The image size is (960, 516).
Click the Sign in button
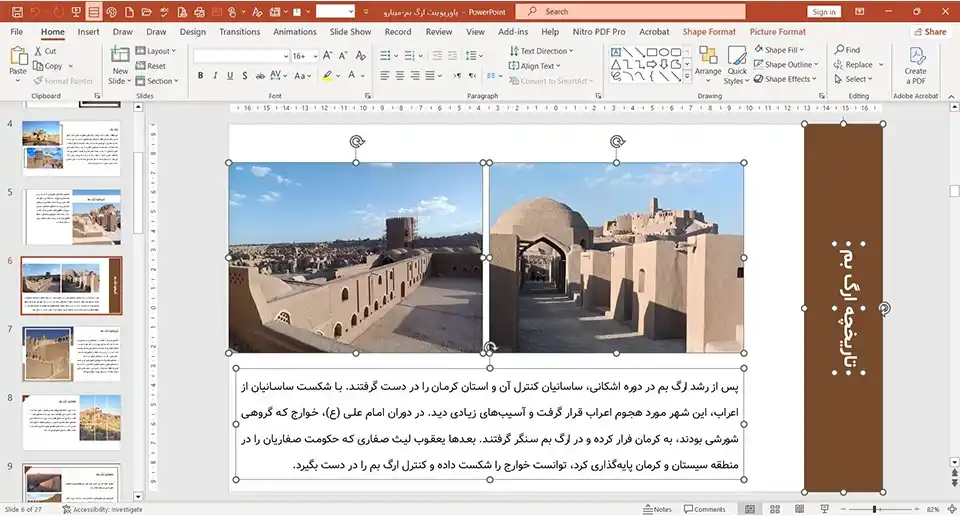823,12
